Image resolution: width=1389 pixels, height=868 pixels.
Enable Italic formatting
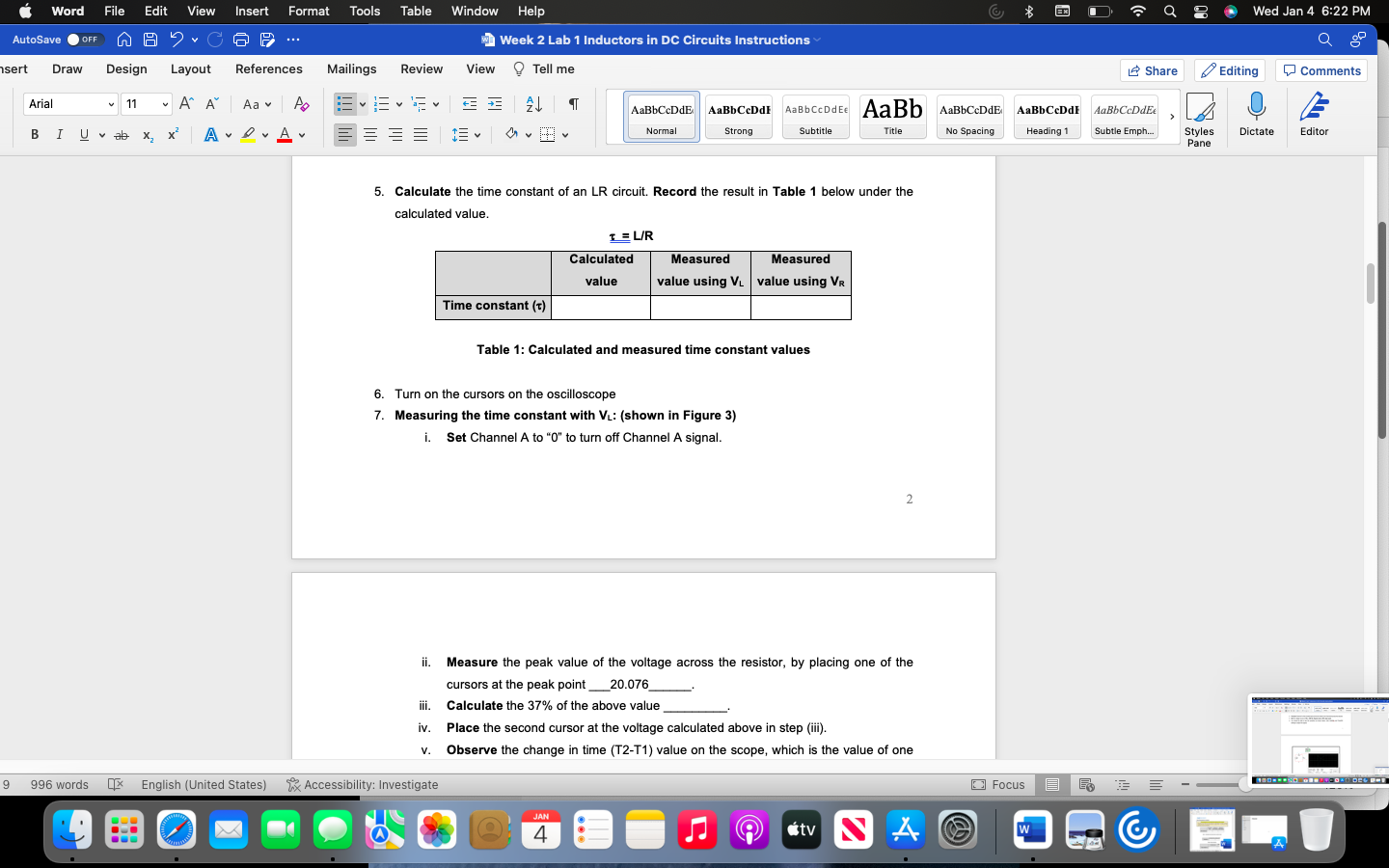click(59, 135)
